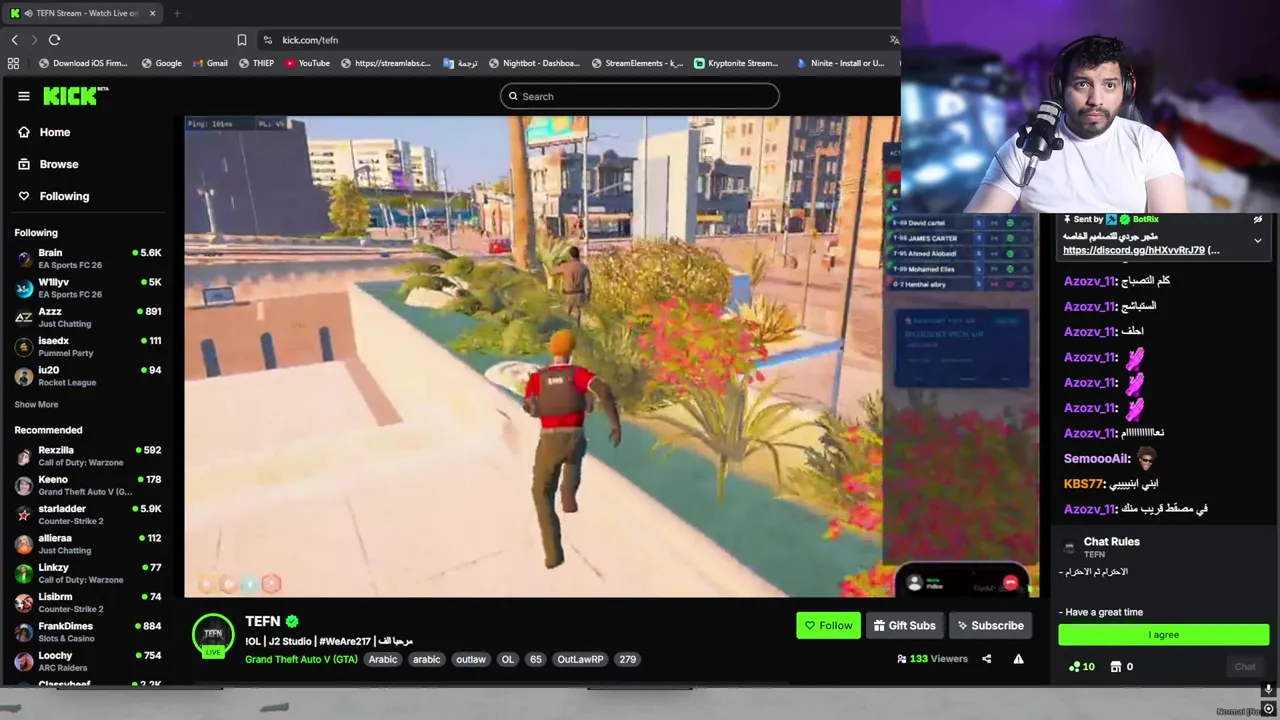Open the THIEP bookmark
Image resolution: width=1280 pixels, height=720 pixels.
pyautogui.click(x=255, y=63)
